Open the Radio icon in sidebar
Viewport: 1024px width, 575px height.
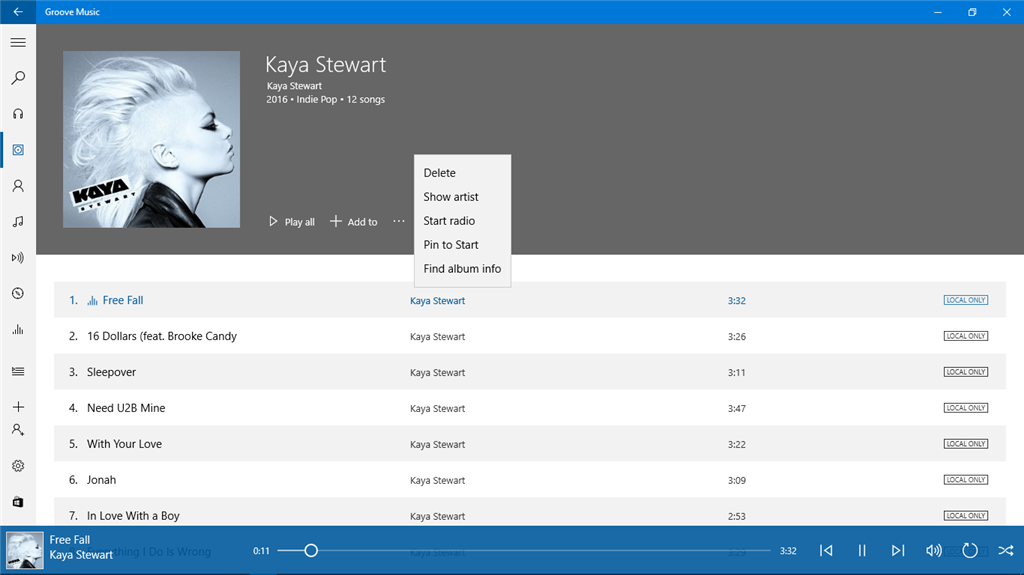[18, 257]
